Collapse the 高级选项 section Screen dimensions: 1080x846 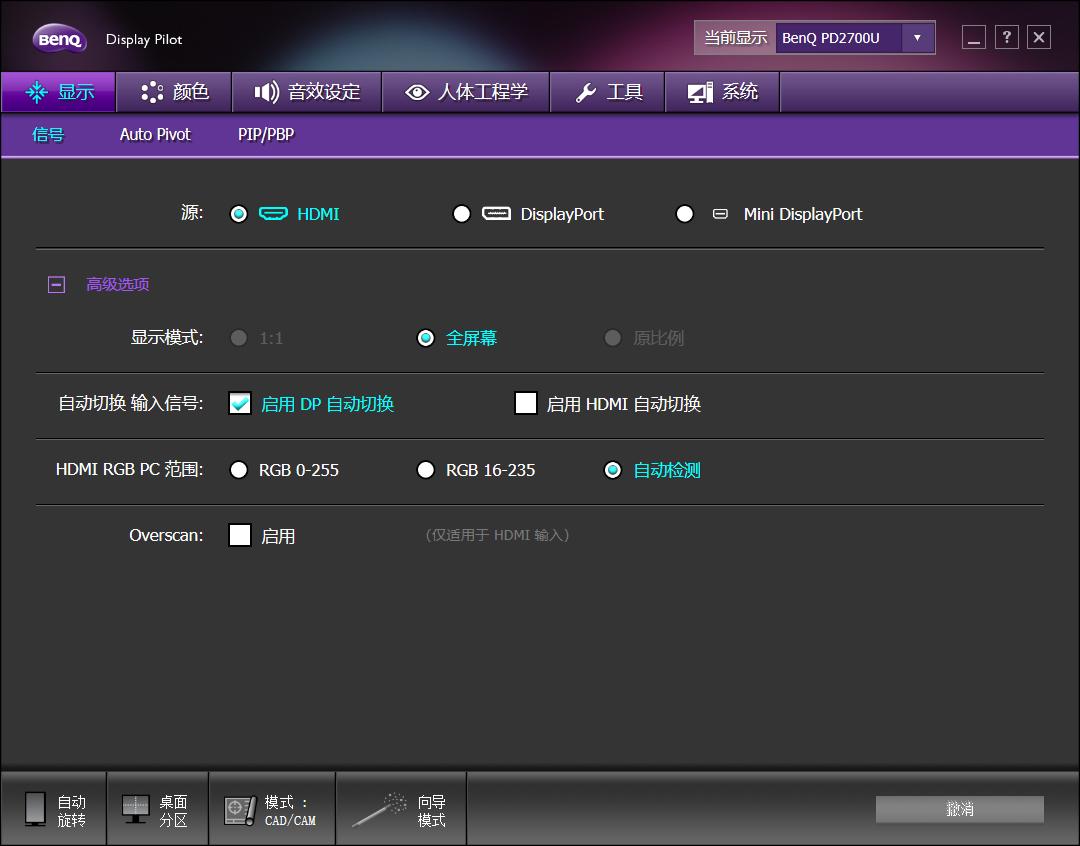coord(57,285)
